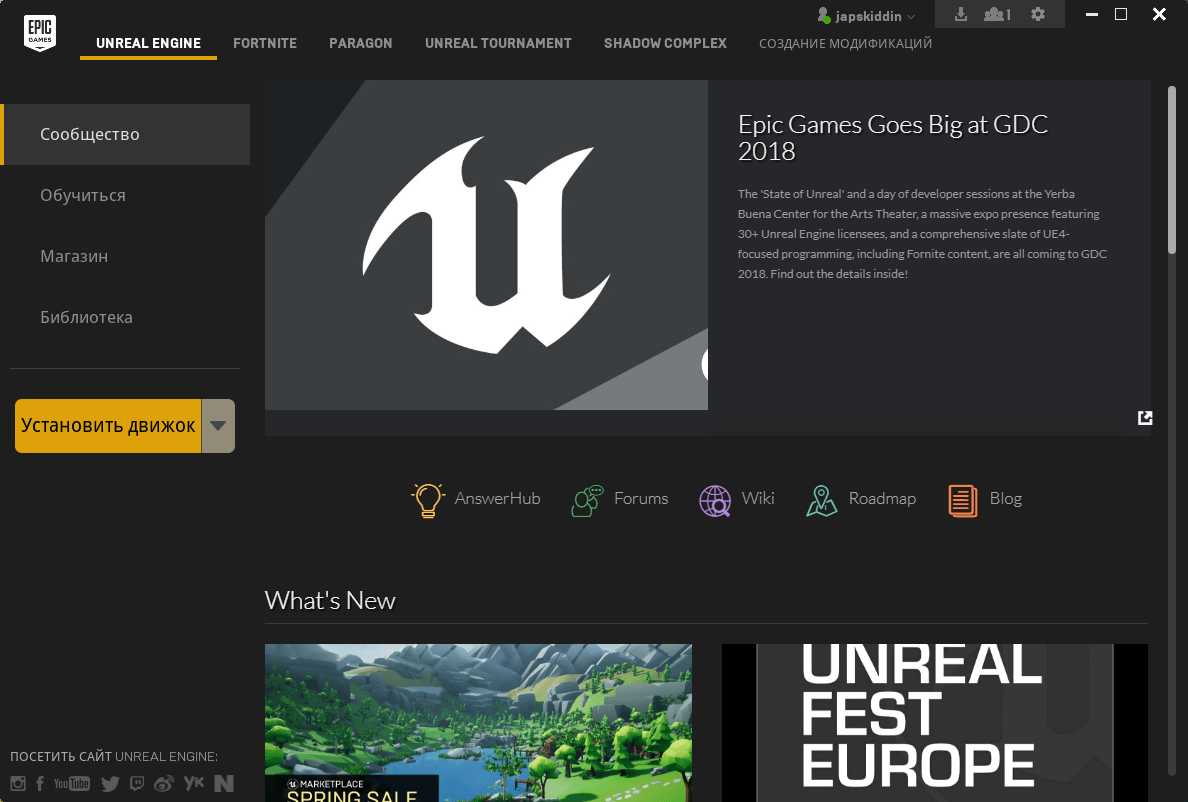Visit Unreal Engine Twitch channel
This screenshot has width=1188, height=802.
[136, 784]
